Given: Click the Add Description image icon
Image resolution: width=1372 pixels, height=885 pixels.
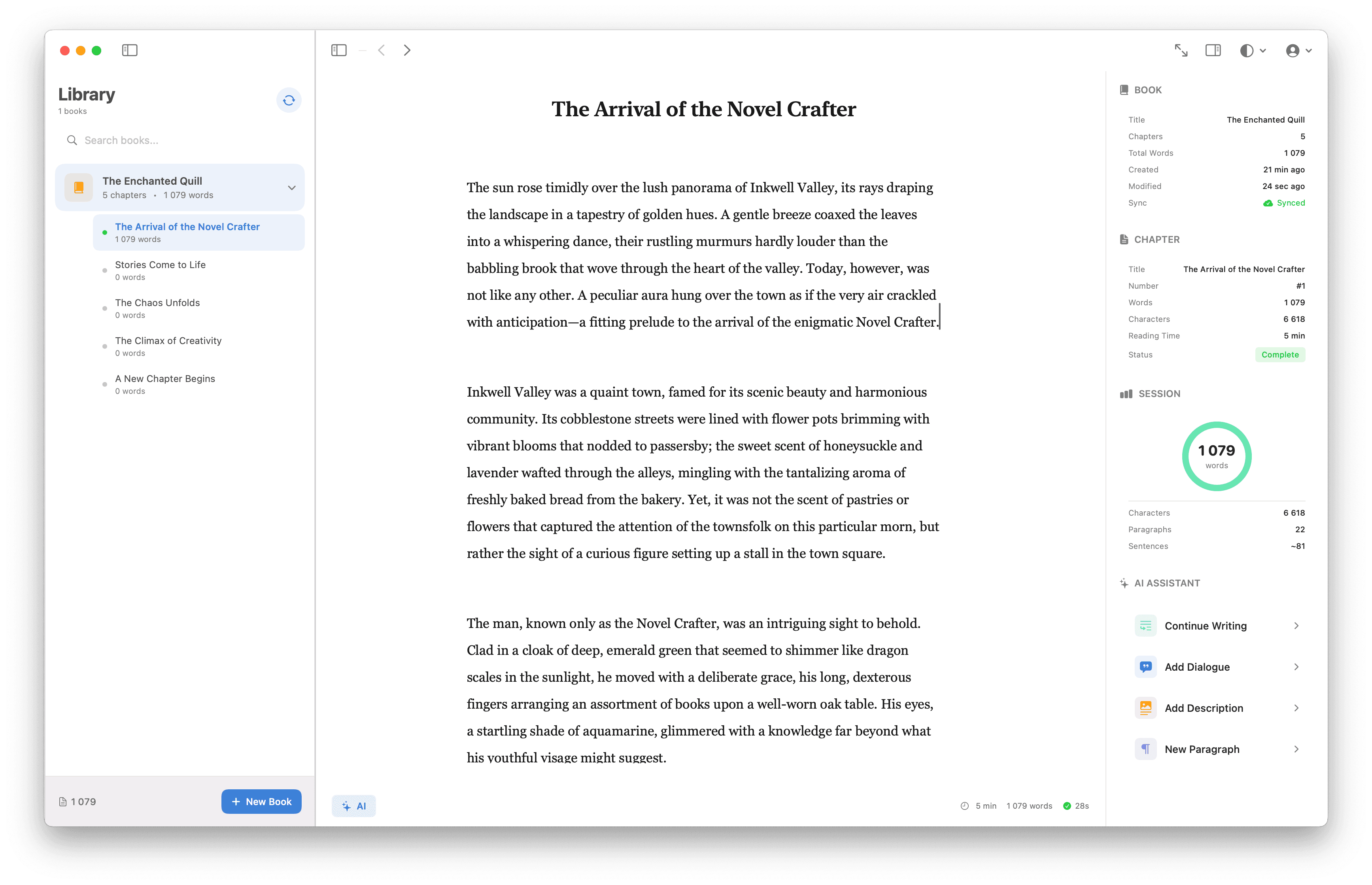Looking at the screenshot, I should [x=1145, y=707].
